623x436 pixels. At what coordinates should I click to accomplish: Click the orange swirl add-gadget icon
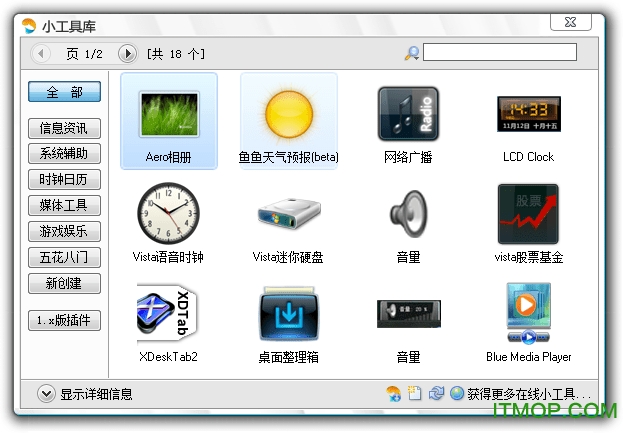click(393, 393)
